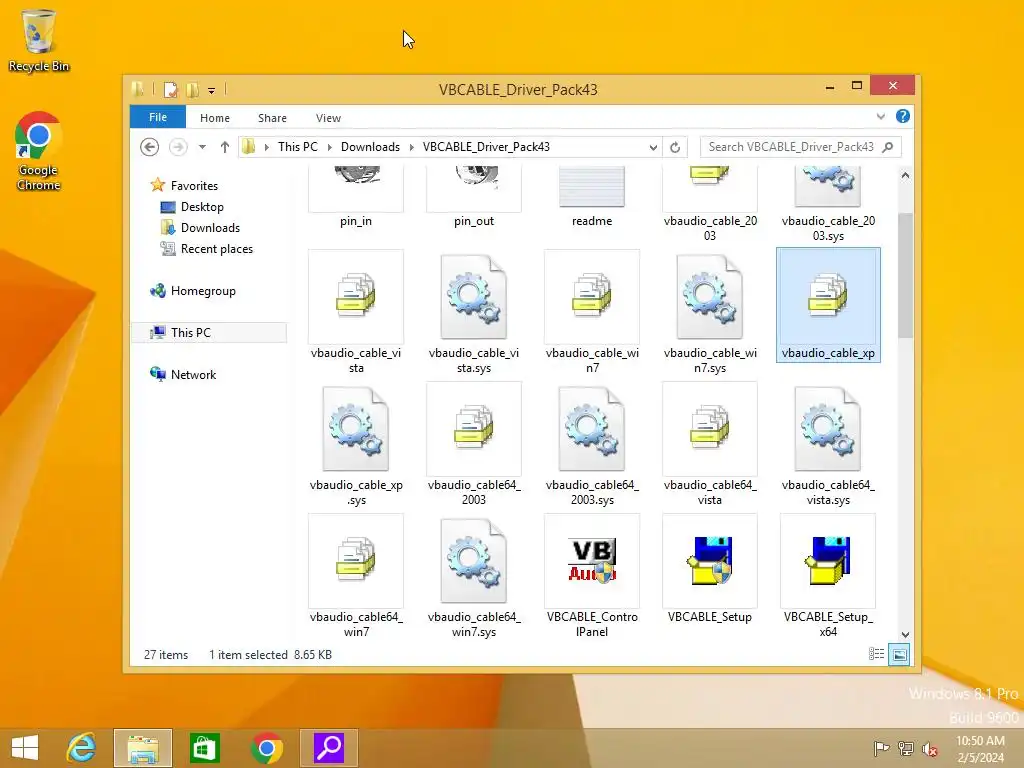1024x768 pixels.
Task: Expand the ribbon with the chevron
Action: click(x=881, y=117)
